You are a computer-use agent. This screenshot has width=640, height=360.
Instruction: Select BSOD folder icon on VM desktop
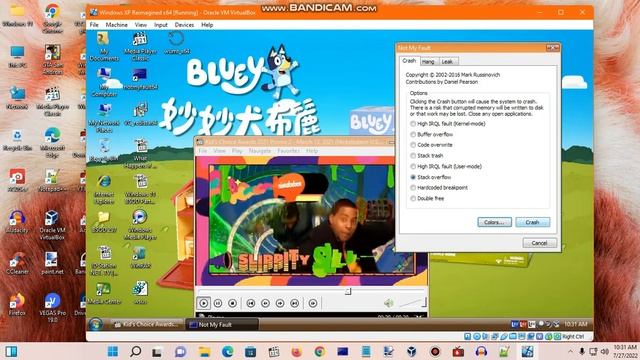pos(104,222)
